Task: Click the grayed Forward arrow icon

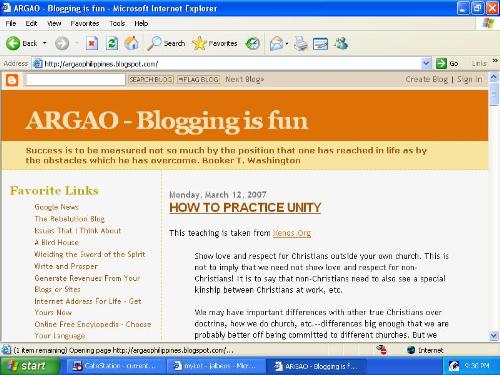Action: click(x=62, y=43)
